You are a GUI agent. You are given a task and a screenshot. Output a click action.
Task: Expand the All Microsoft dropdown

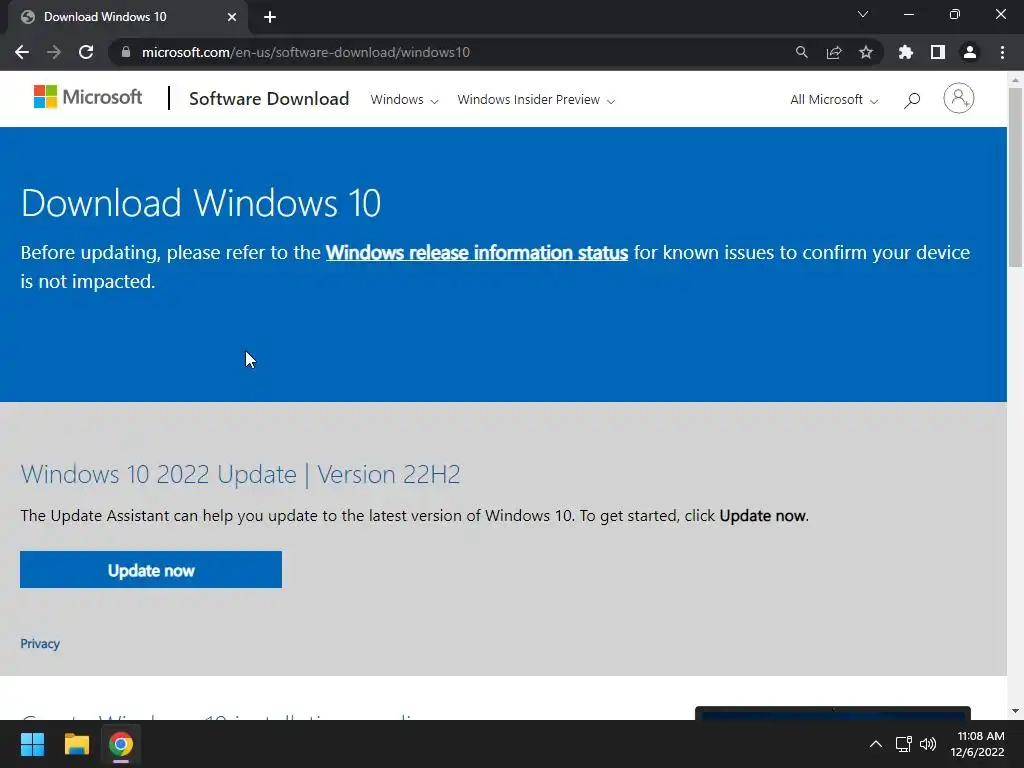[834, 100]
